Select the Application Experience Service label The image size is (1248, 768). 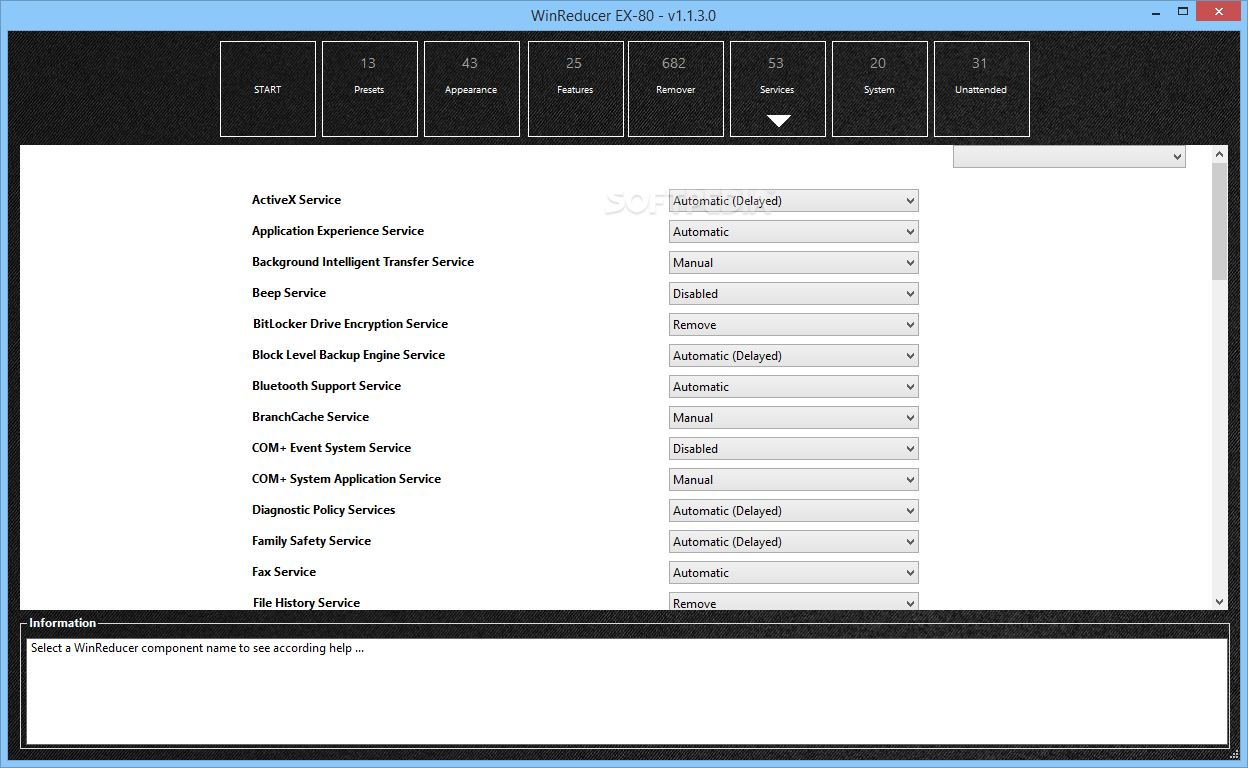point(338,231)
